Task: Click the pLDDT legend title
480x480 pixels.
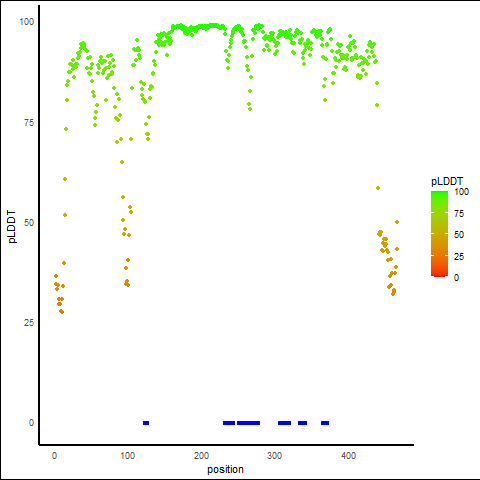Action: pos(447,182)
